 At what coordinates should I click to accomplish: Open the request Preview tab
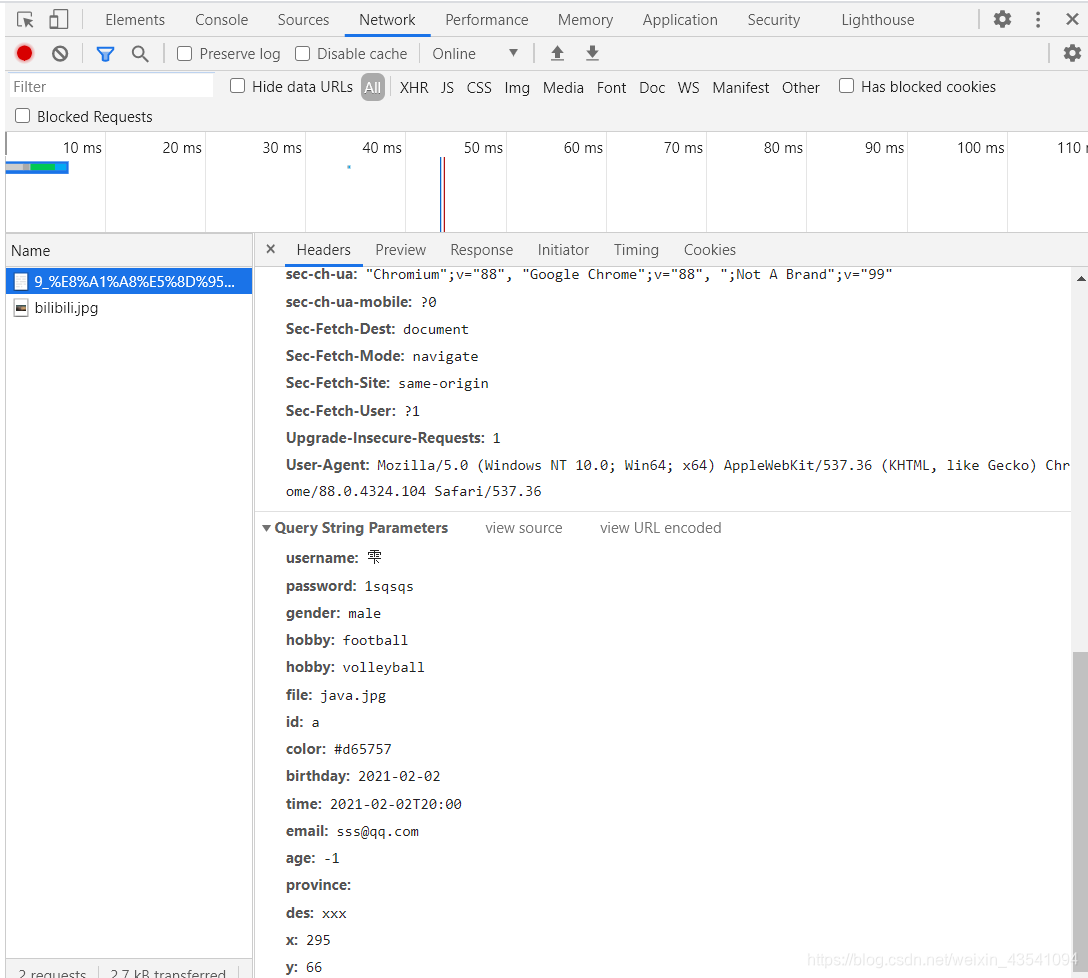400,250
